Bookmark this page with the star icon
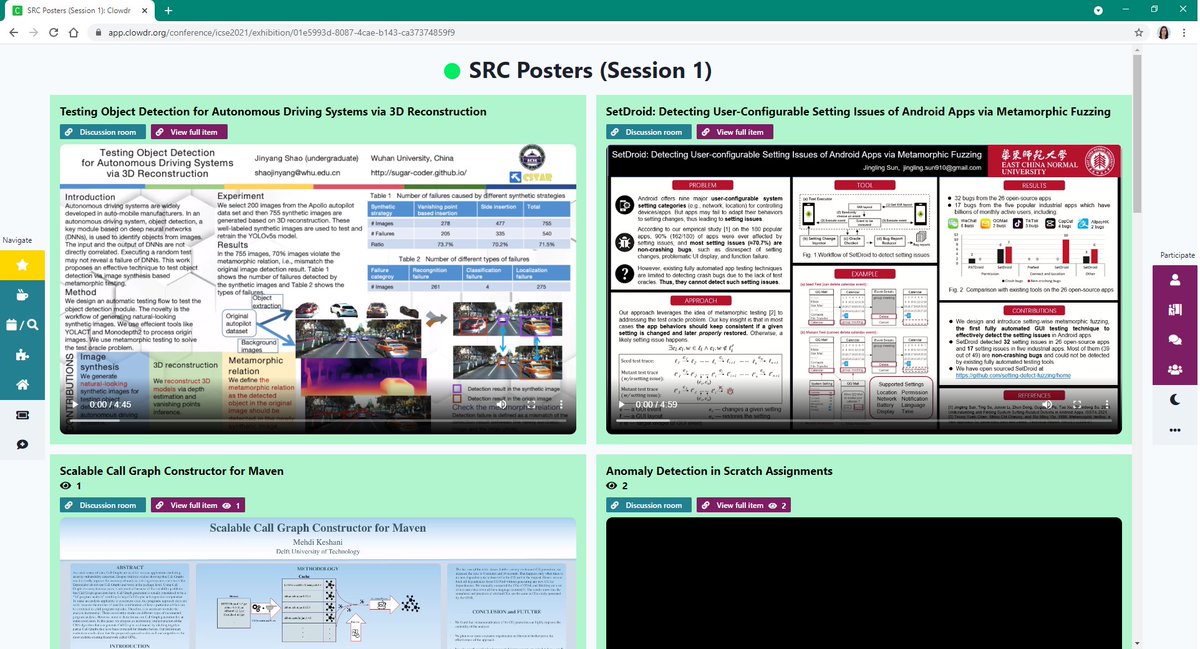 click(x=1139, y=32)
